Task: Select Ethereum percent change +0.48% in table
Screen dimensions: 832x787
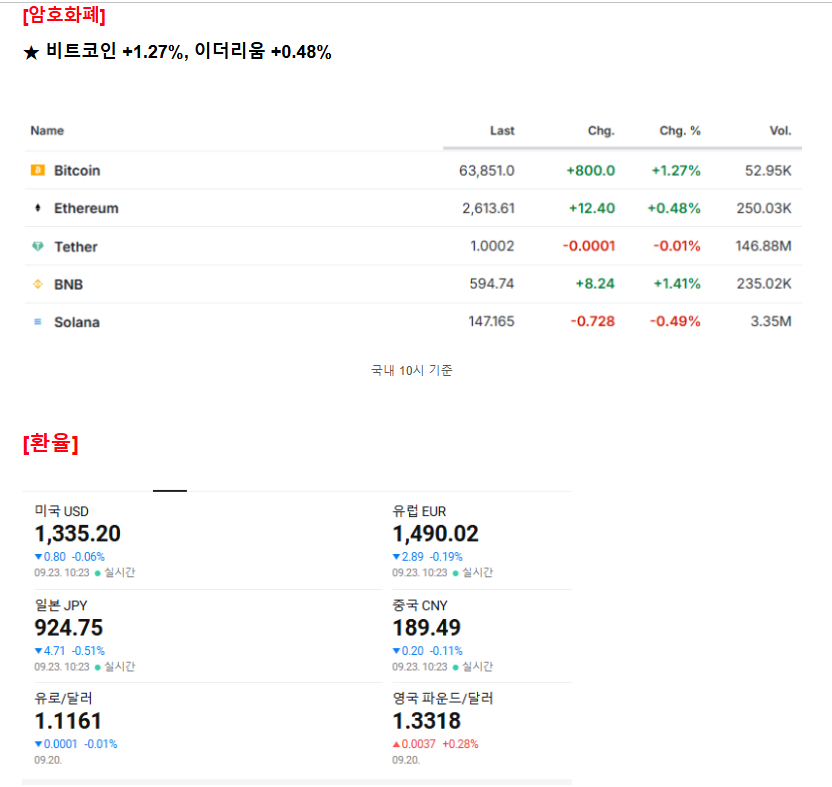Action: [674, 208]
